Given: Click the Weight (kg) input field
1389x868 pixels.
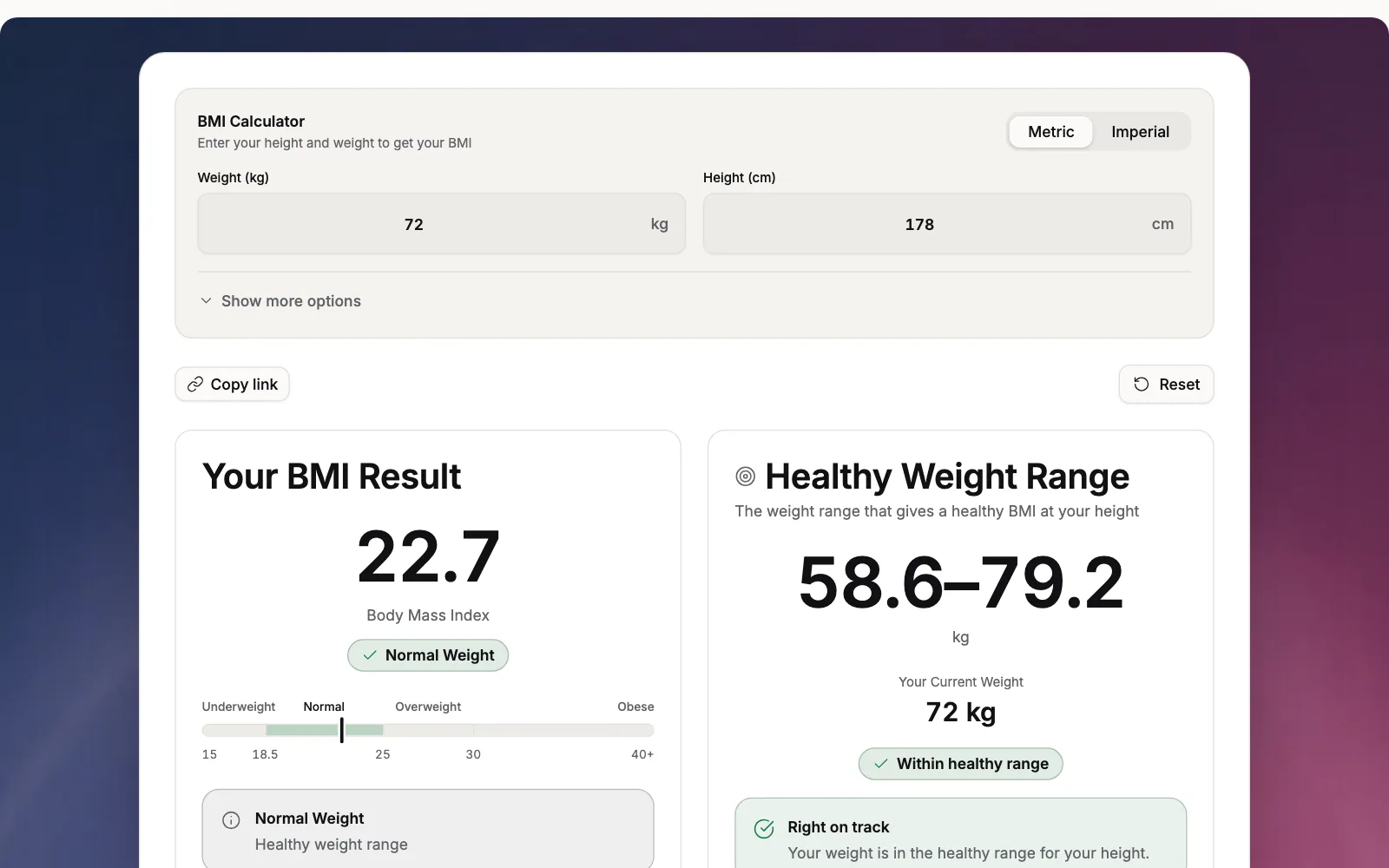Looking at the screenshot, I should 441,224.
